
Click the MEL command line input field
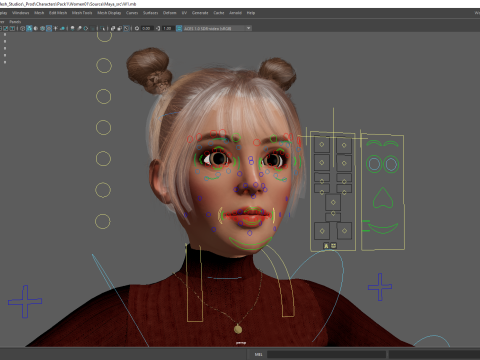(x=326, y=354)
